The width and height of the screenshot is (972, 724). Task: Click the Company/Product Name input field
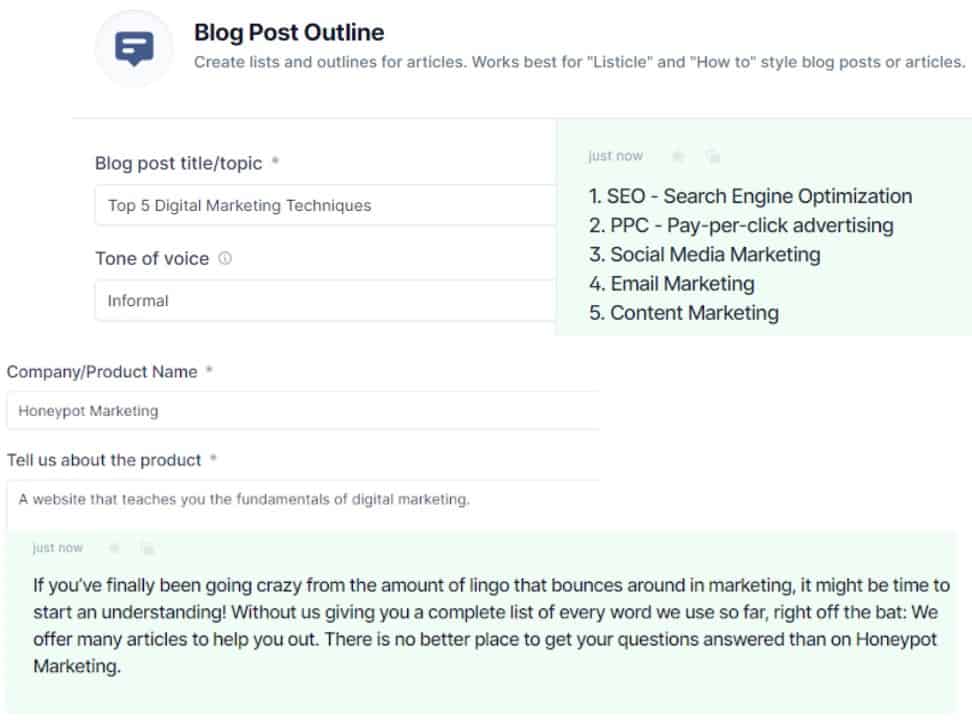[303, 410]
